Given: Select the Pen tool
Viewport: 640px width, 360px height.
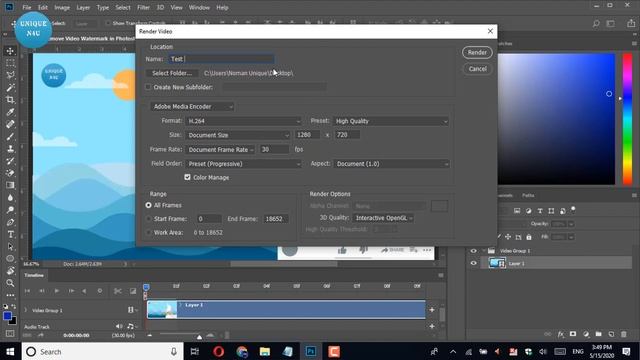Looking at the screenshot, I should [x=10, y=222].
